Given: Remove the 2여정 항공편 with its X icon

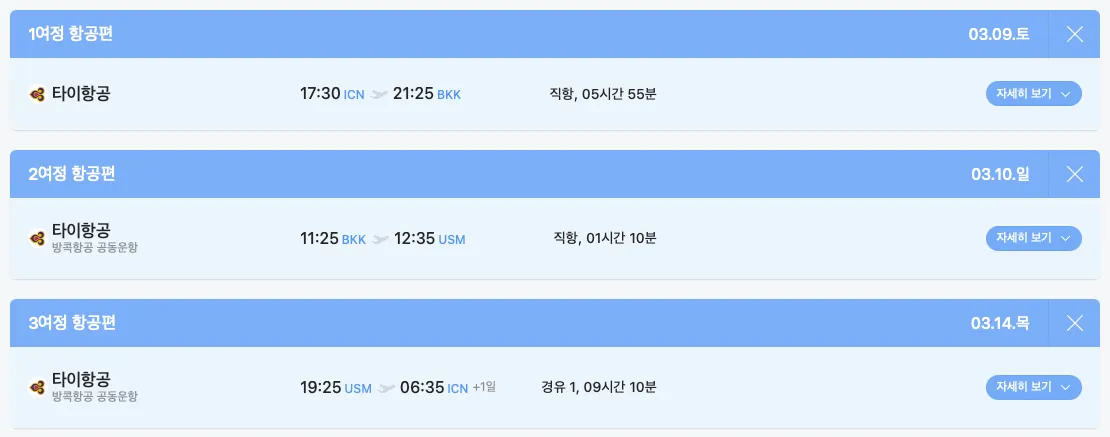Looking at the screenshot, I should (1075, 174).
